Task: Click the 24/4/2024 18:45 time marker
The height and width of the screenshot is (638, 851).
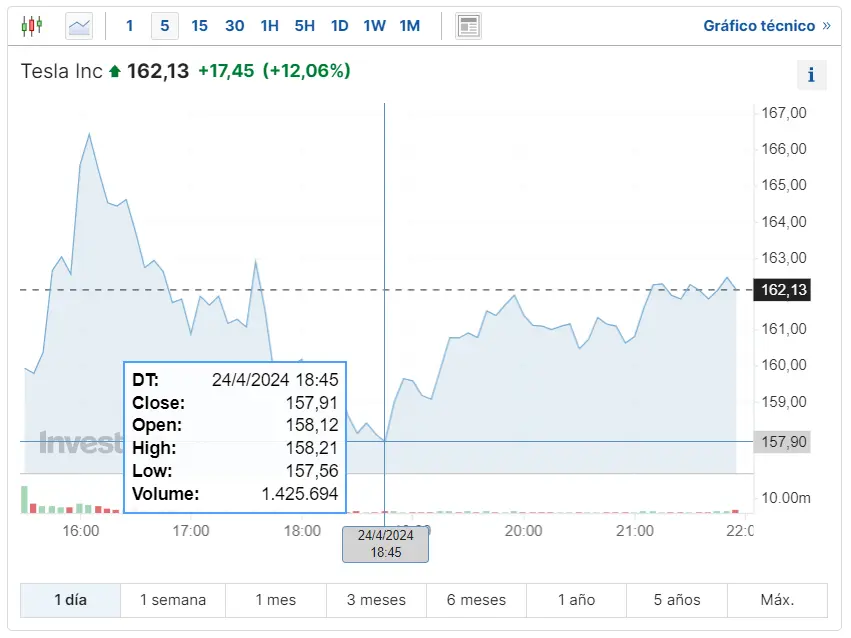Action: [385, 544]
